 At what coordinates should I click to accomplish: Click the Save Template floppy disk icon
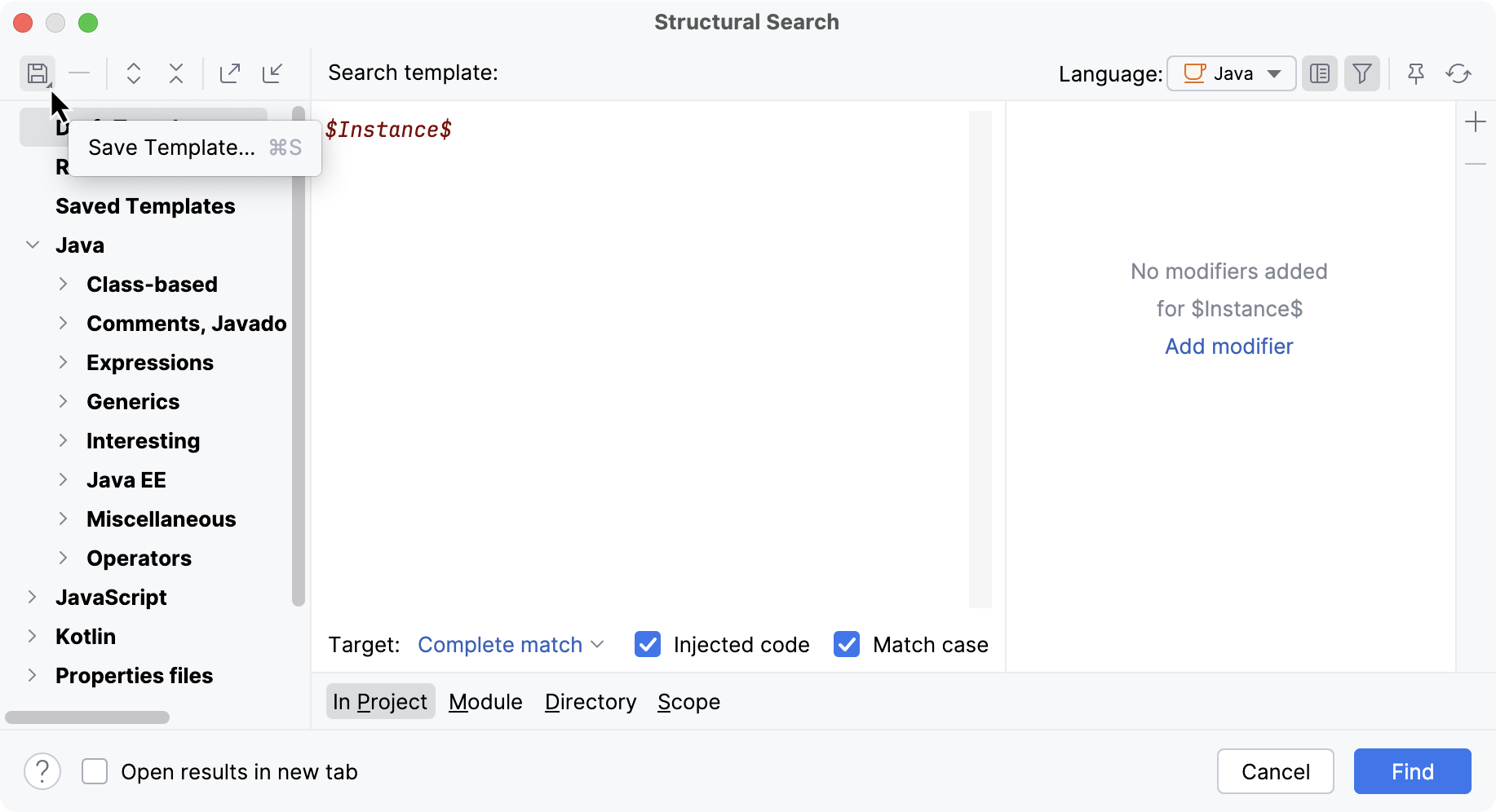point(38,73)
